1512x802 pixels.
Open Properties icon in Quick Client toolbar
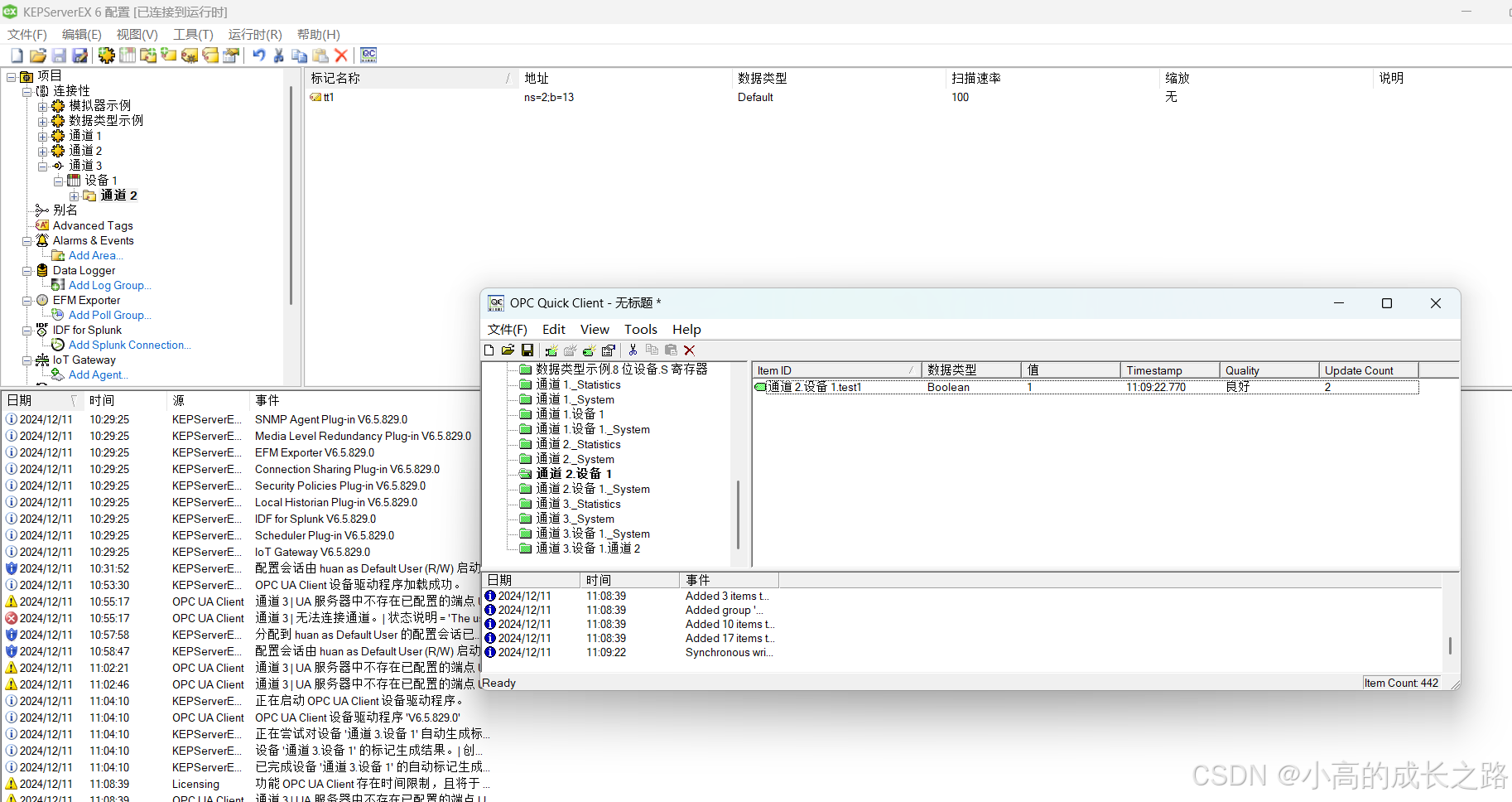[609, 350]
